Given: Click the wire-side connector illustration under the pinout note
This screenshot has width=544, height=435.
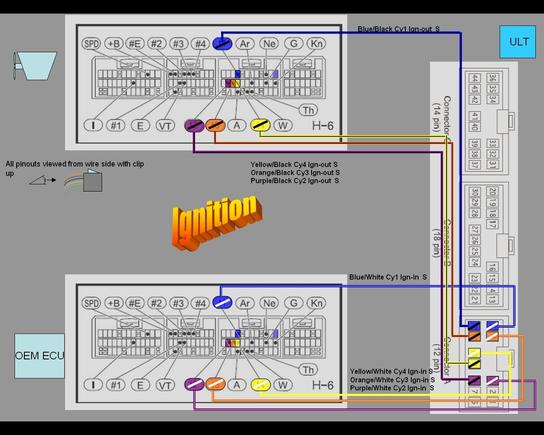Looking at the screenshot, I should [84, 180].
